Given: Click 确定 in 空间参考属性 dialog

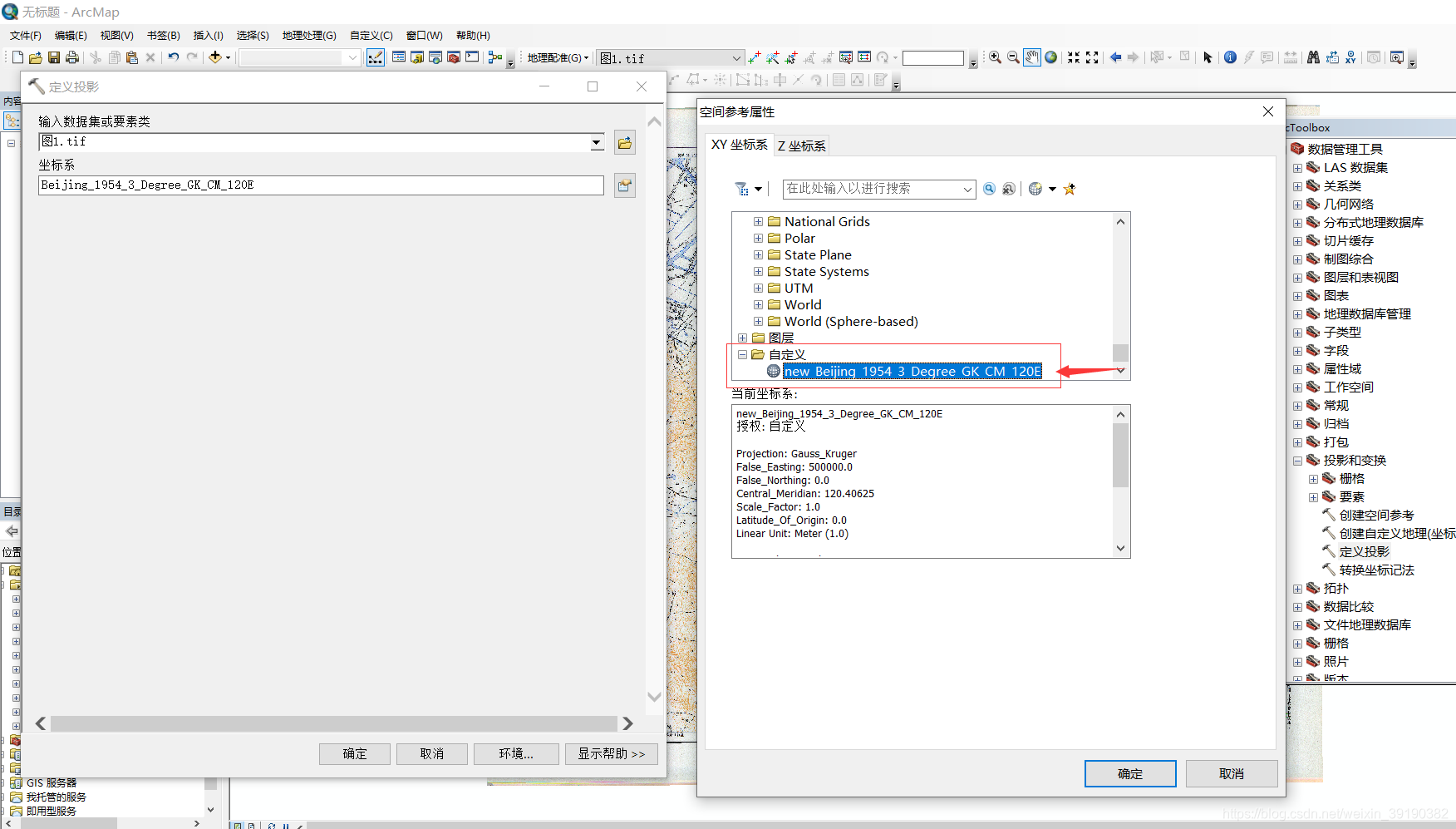Looking at the screenshot, I should pyautogui.click(x=1130, y=773).
